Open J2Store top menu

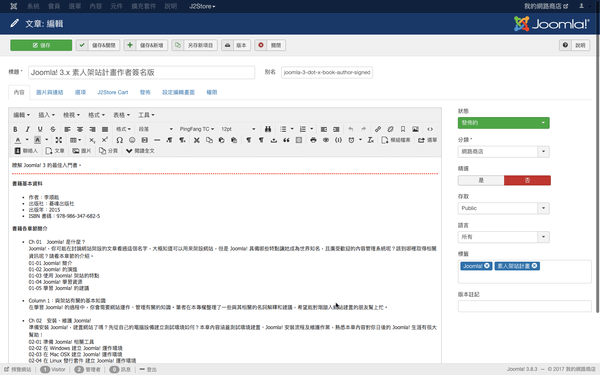(x=202, y=6)
